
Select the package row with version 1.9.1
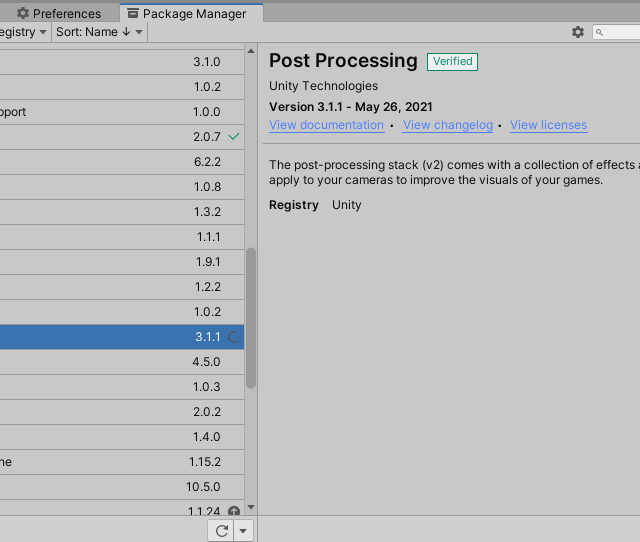(x=122, y=262)
